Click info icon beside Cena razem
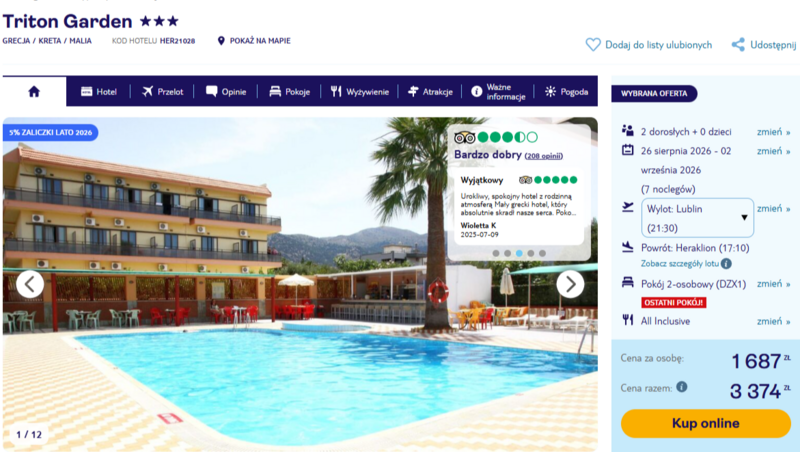The width and height of the screenshot is (800, 452). pyautogui.click(x=682, y=387)
